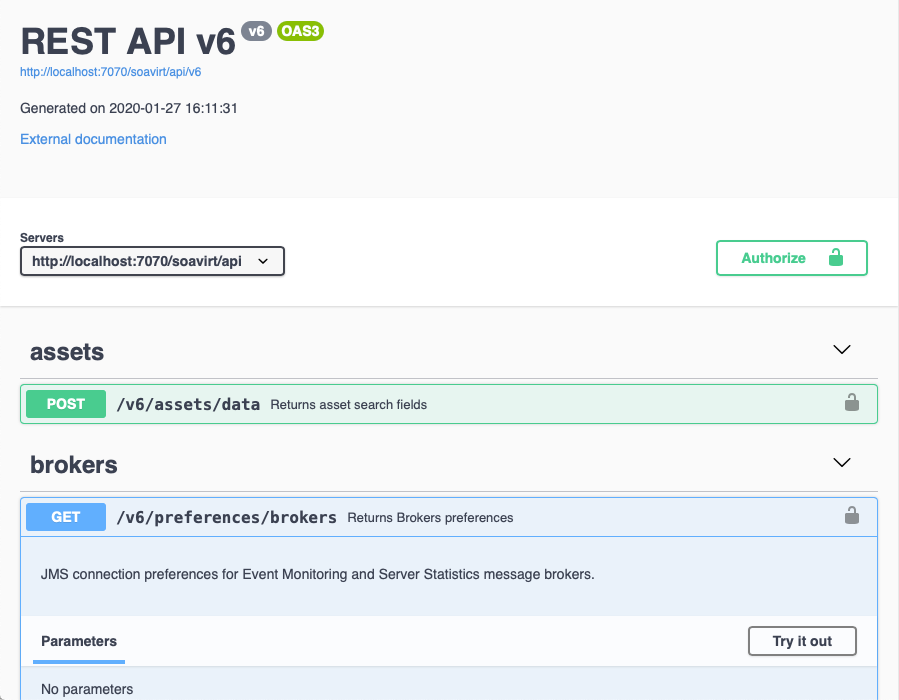The width and height of the screenshot is (899, 700).
Task: Click the lock icon on GET /v6/preferences/brokers
Action: [x=851, y=516]
